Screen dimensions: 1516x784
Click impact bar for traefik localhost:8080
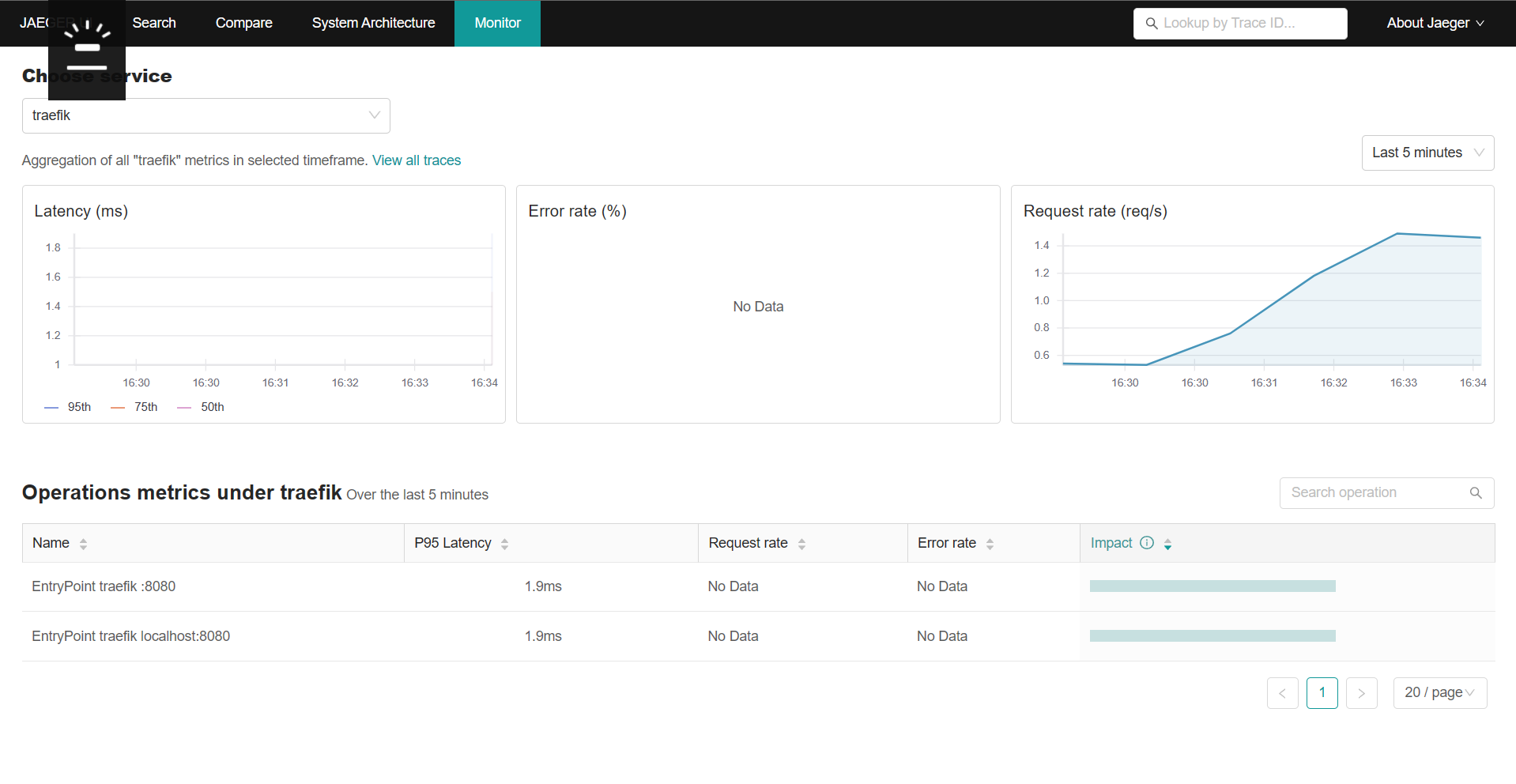pos(1212,636)
